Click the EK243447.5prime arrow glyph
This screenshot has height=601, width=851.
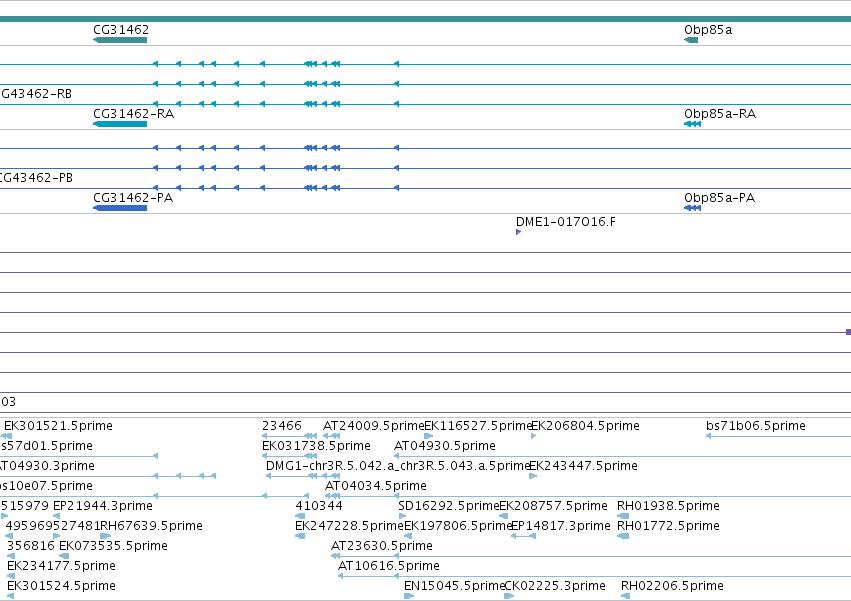tap(533, 476)
